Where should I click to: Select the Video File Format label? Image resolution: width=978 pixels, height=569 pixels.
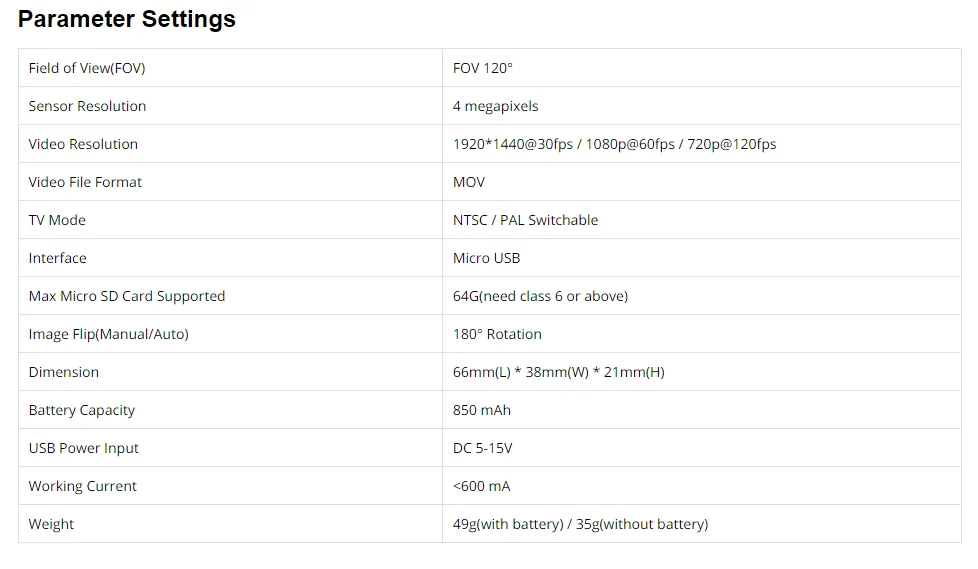click(85, 182)
